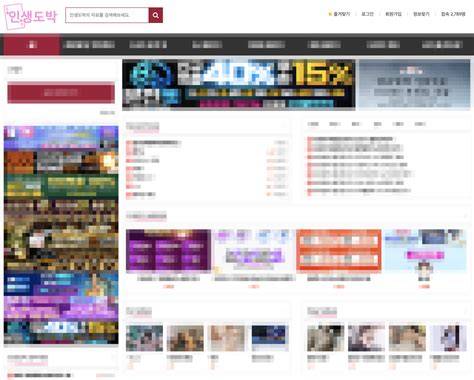The width and height of the screenshot is (474, 380).
Task: Open the purple promotional card thumbnail
Action: [168, 250]
